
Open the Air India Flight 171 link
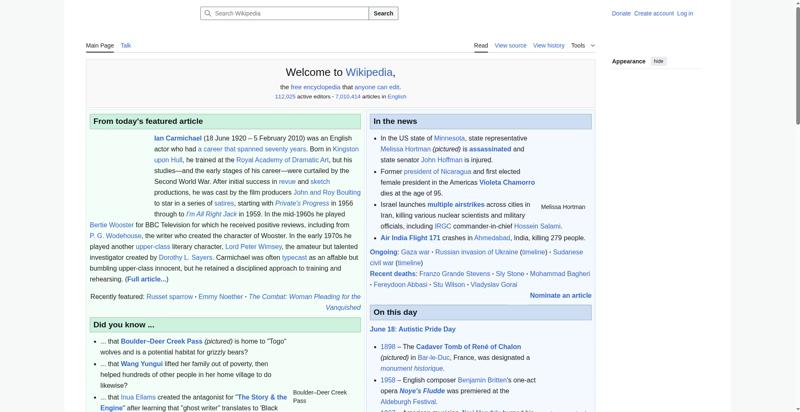coord(410,238)
